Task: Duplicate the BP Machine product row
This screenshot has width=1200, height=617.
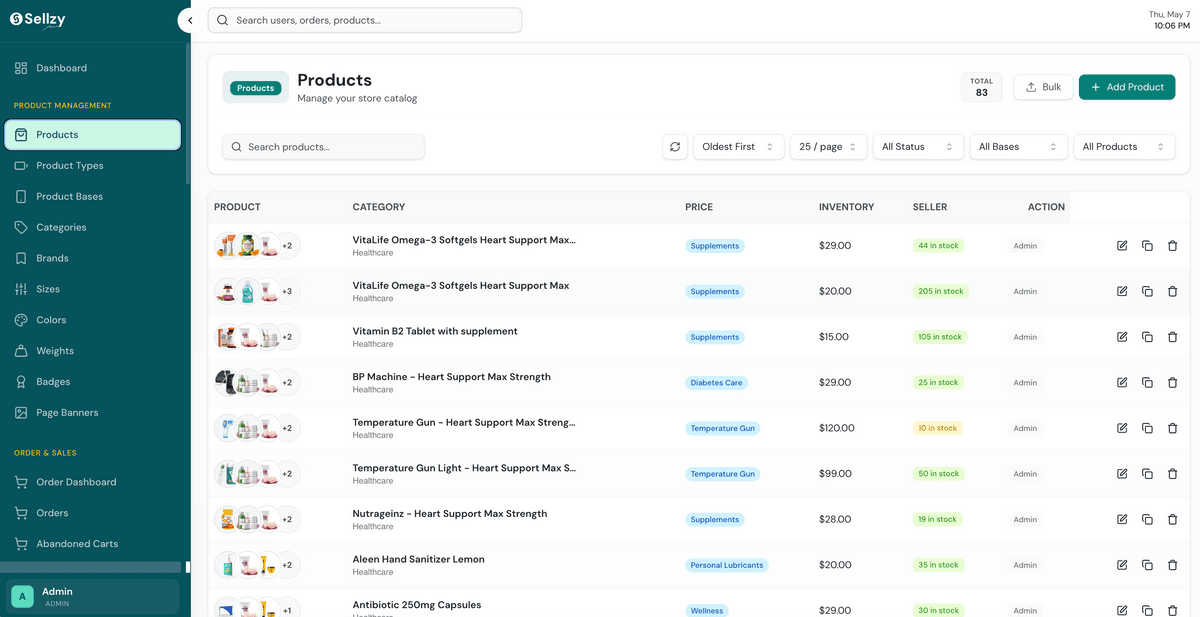Action: [x=1147, y=383]
